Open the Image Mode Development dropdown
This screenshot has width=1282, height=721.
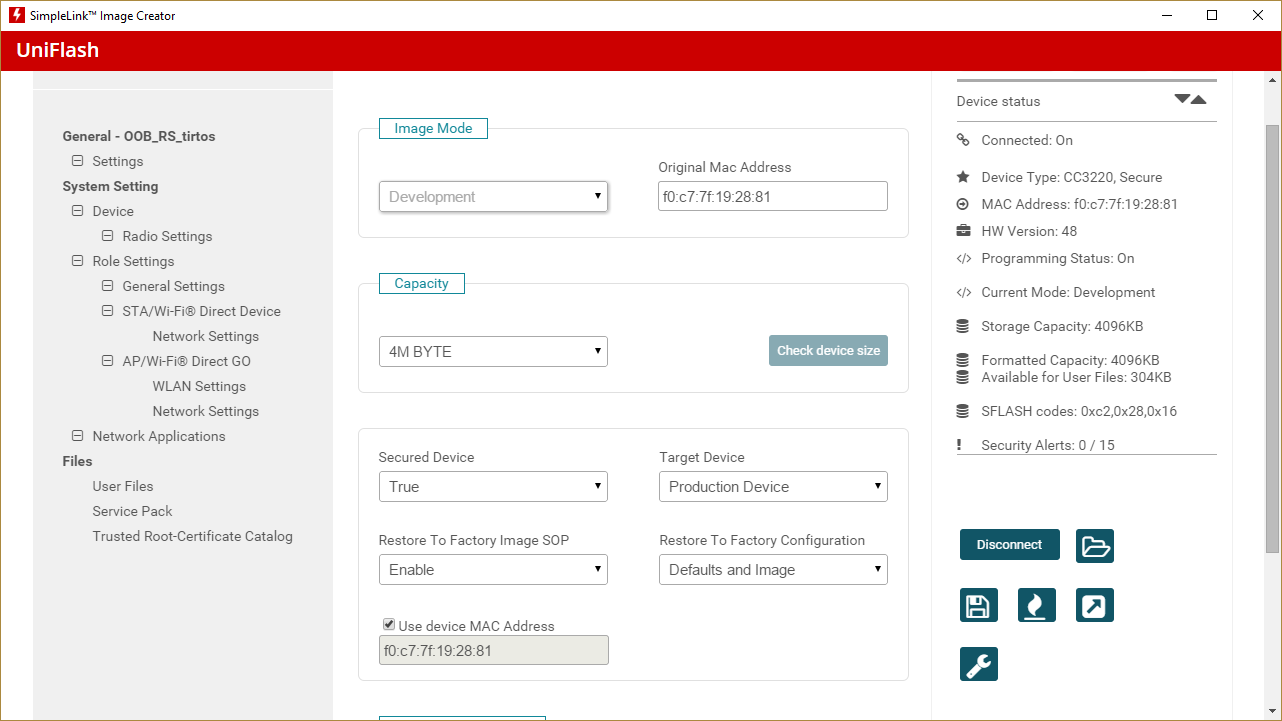pyautogui.click(x=493, y=197)
